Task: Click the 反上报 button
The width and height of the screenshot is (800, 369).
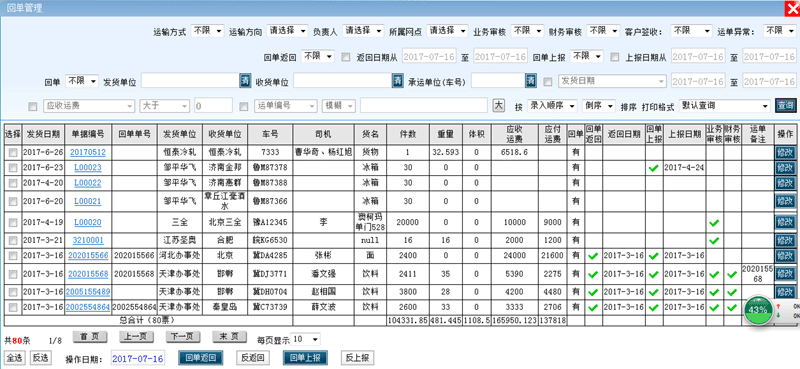Action: pyautogui.click(x=357, y=358)
